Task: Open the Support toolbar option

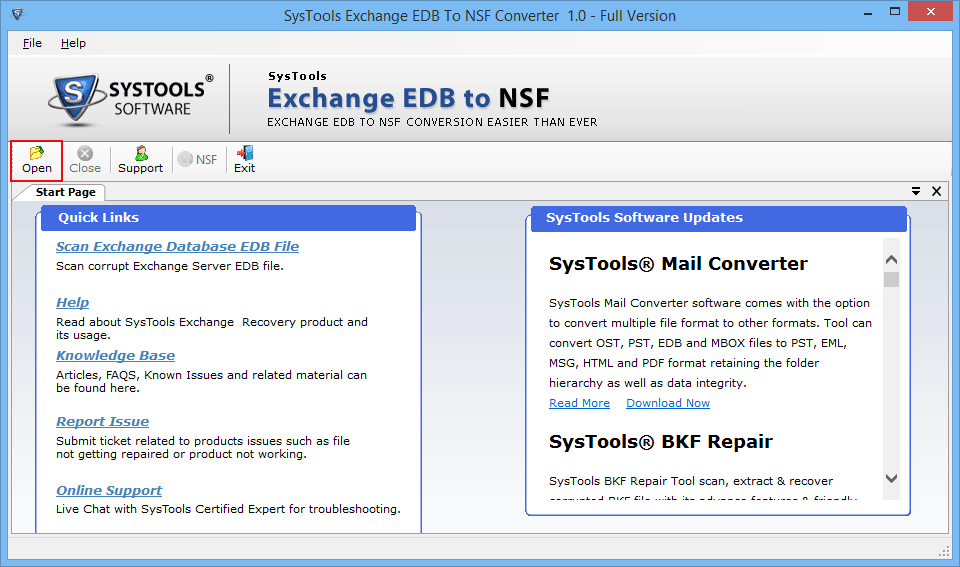Action: pos(140,160)
